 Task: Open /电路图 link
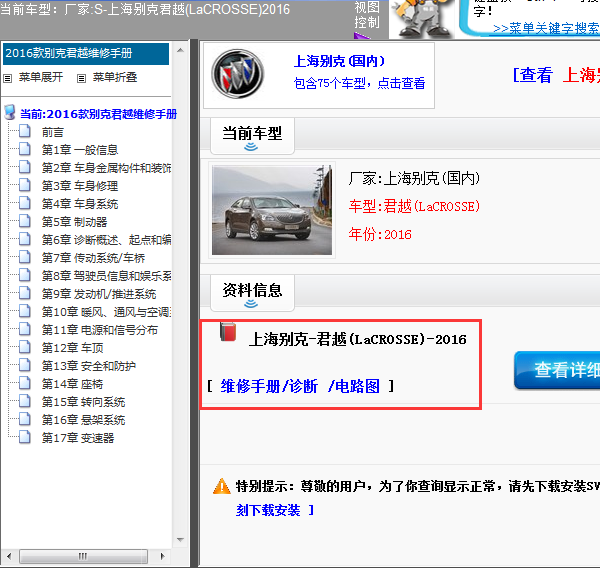pyautogui.click(x=354, y=387)
